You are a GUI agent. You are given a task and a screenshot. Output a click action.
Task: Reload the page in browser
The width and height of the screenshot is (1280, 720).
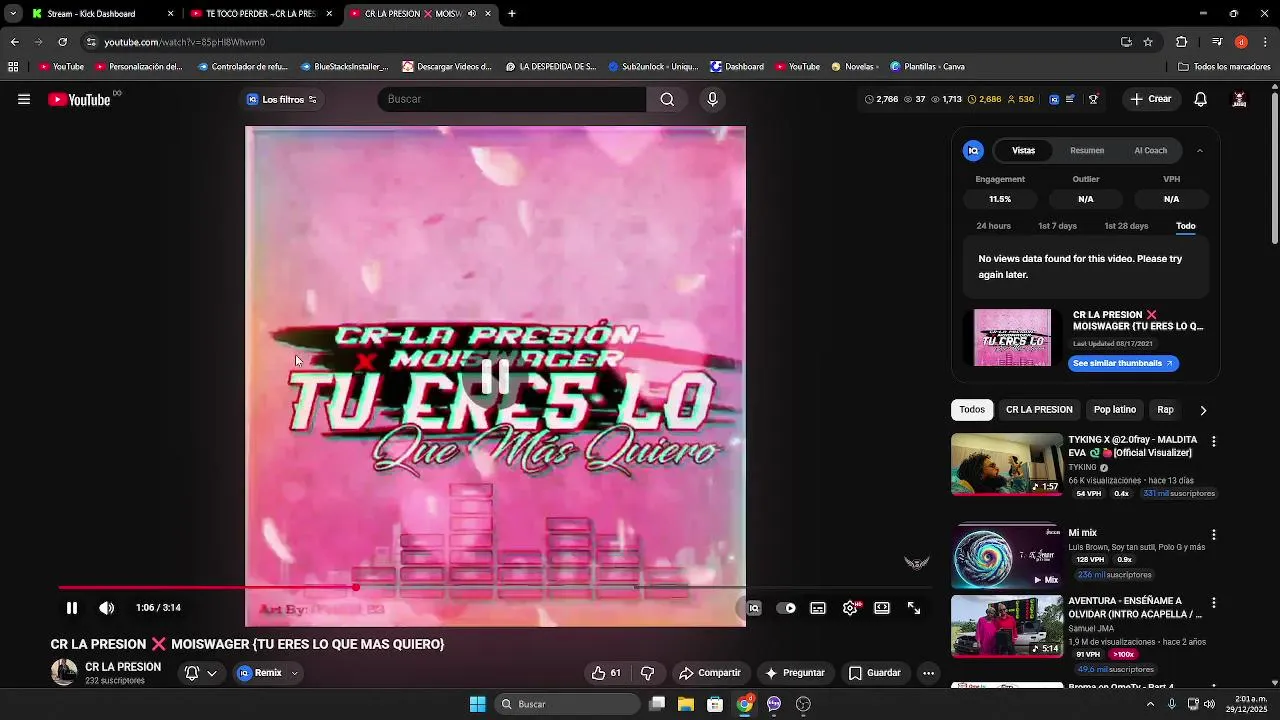pyautogui.click(x=62, y=42)
